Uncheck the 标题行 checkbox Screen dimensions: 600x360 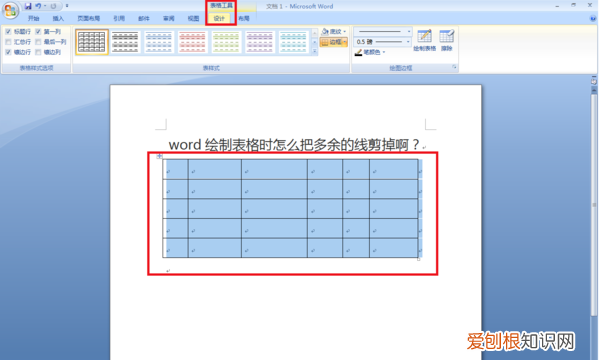[x=8, y=31]
